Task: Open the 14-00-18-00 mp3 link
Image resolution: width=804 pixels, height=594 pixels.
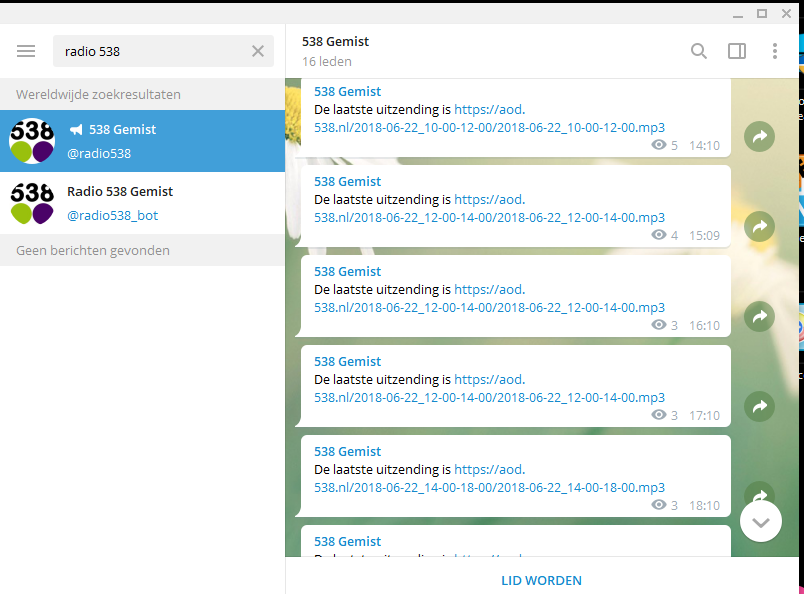Action: click(489, 487)
